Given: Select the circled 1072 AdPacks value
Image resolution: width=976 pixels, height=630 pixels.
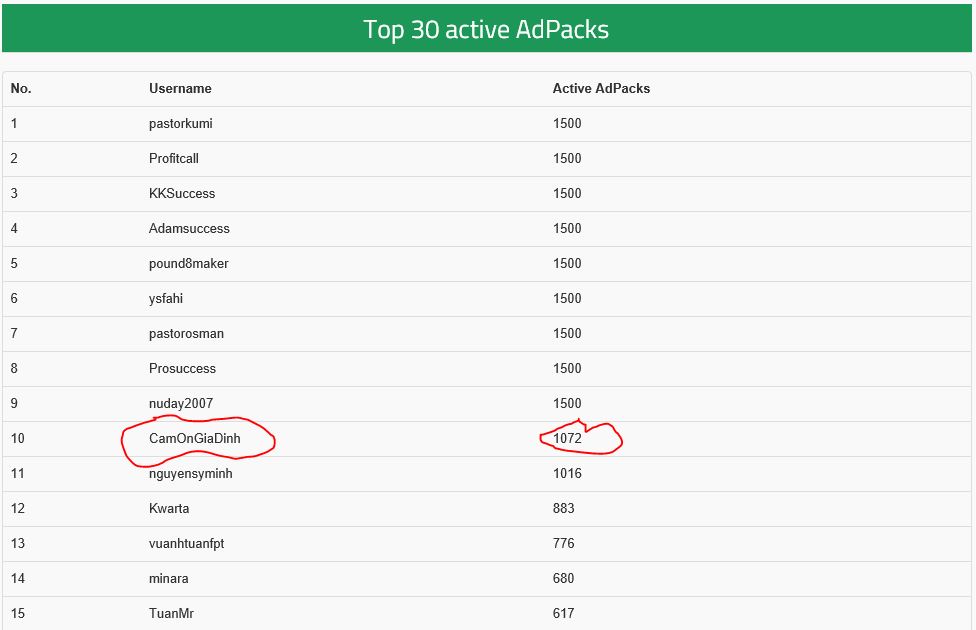Looking at the screenshot, I should point(567,439).
